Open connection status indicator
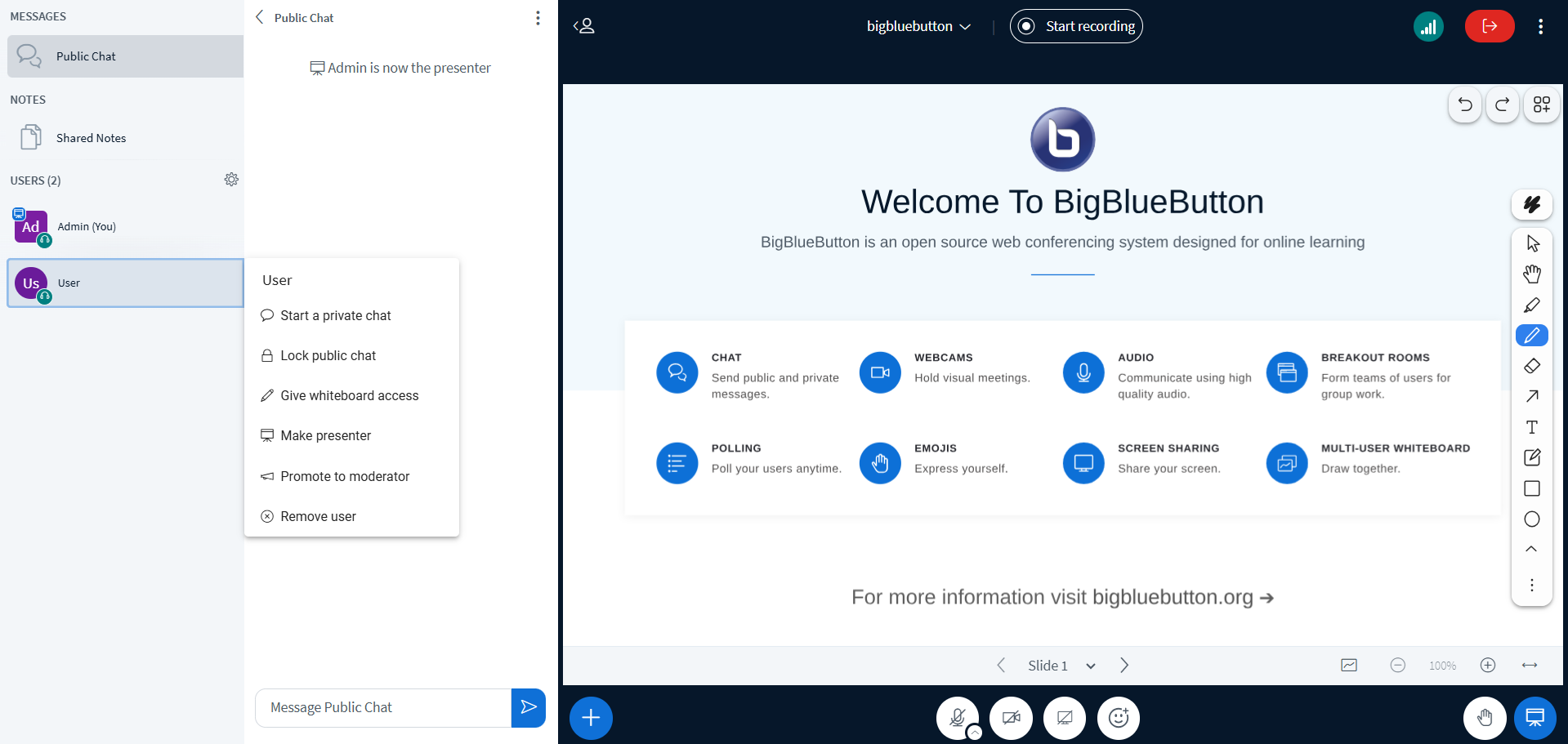 tap(1428, 26)
